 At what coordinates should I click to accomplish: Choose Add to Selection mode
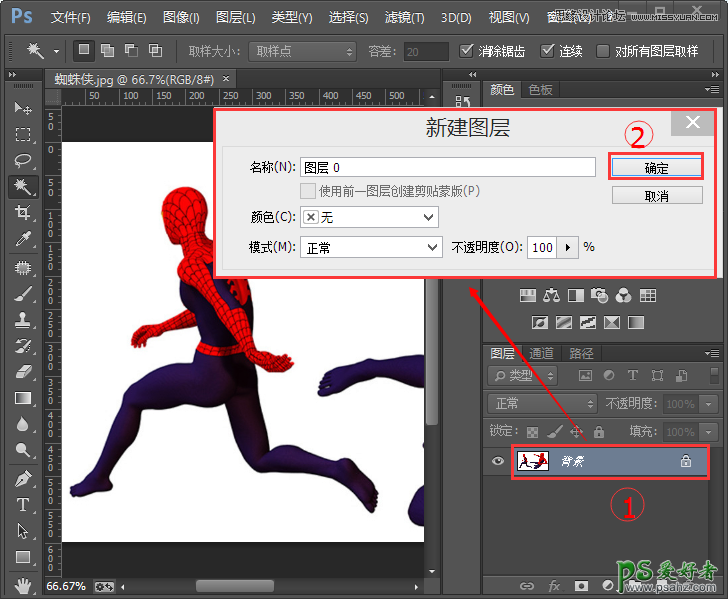(107, 50)
